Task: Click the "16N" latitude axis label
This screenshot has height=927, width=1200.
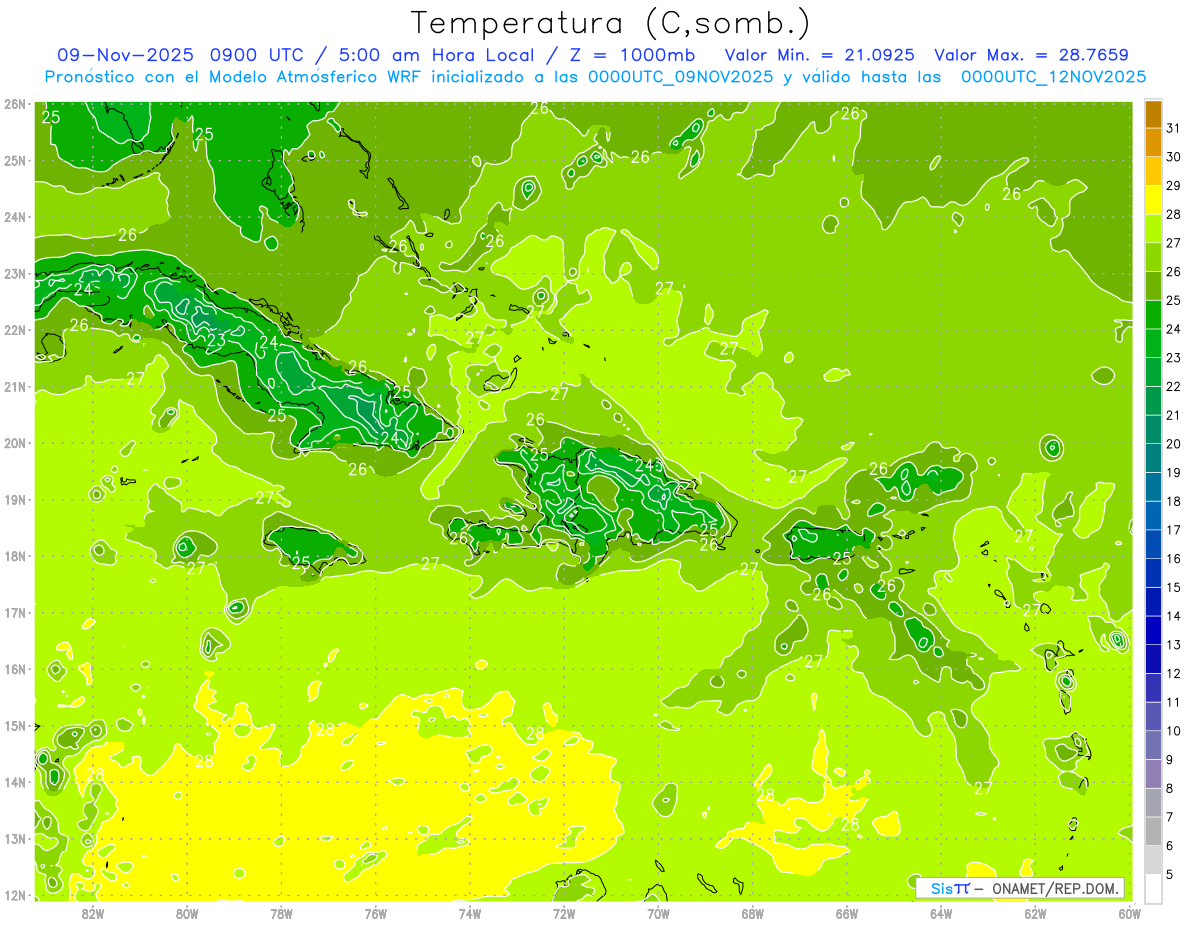Action: click(x=14, y=669)
